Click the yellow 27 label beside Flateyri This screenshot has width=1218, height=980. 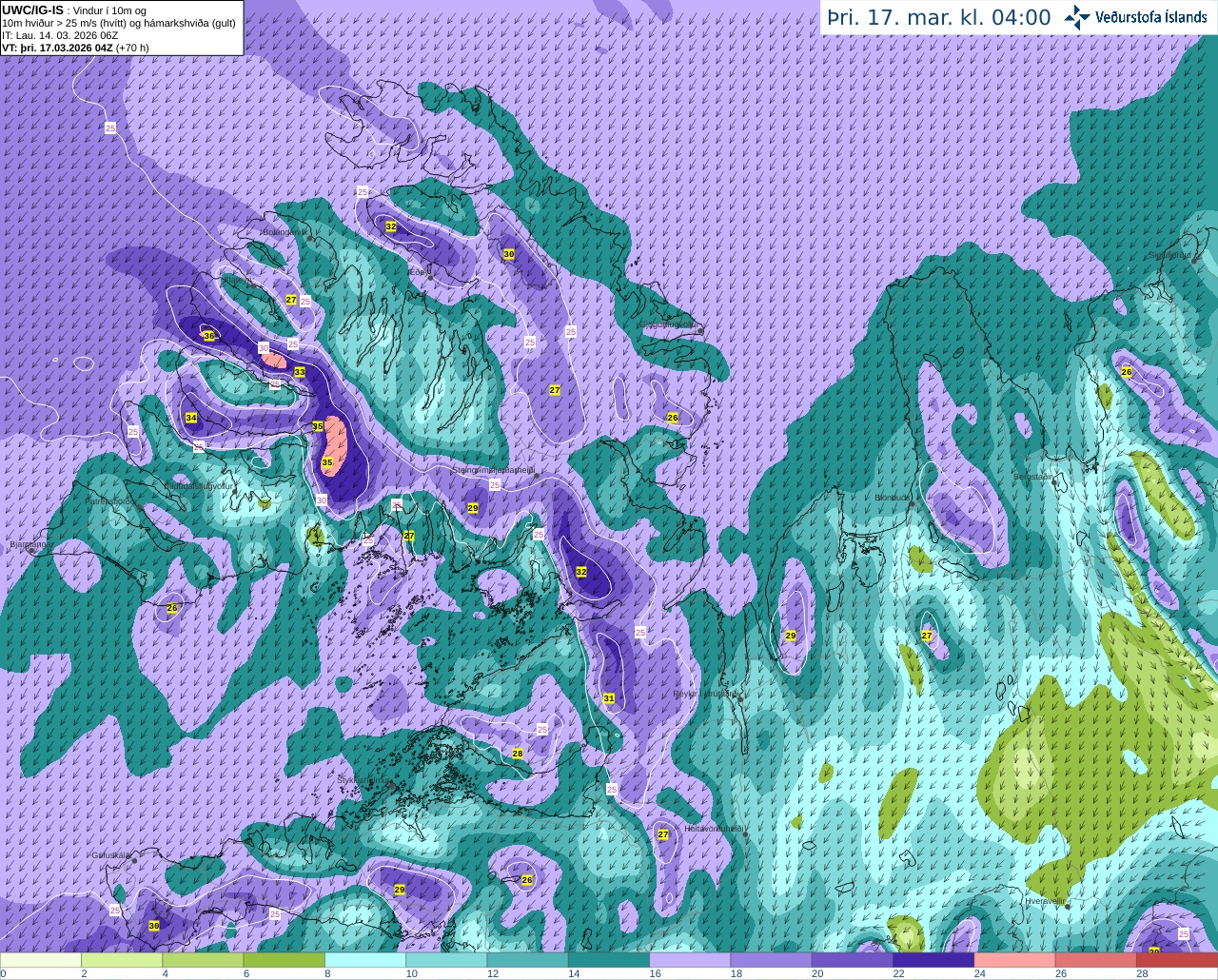[291, 299]
